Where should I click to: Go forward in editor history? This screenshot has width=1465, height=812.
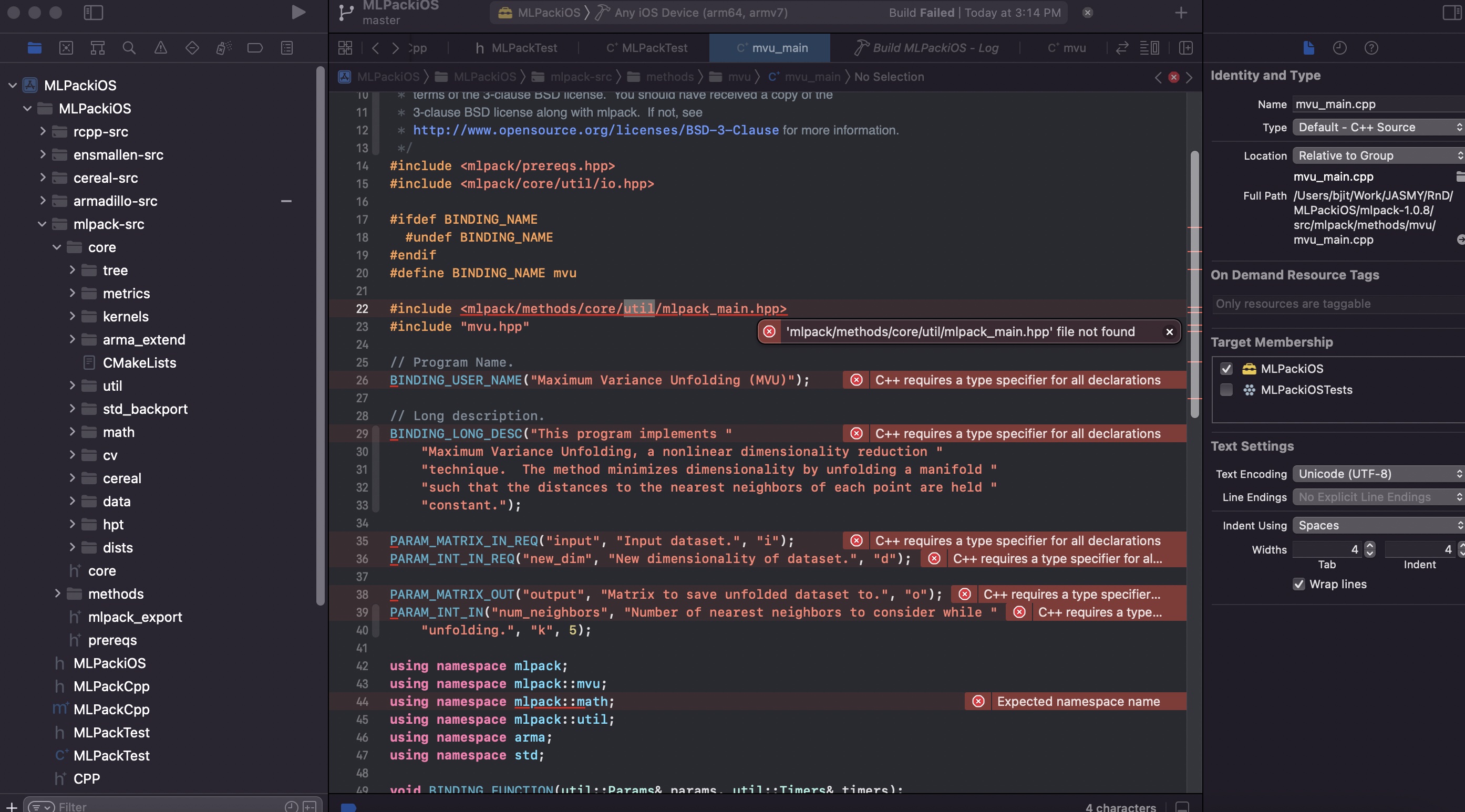(x=395, y=48)
